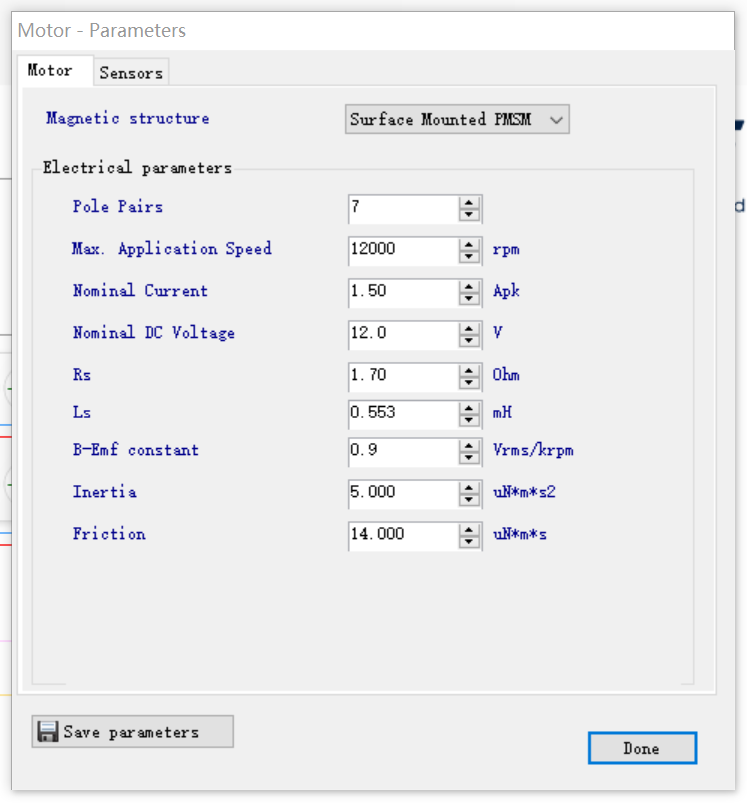Click the Ls value field
The height and width of the screenshot is (805, 747).
click(402, 413)
